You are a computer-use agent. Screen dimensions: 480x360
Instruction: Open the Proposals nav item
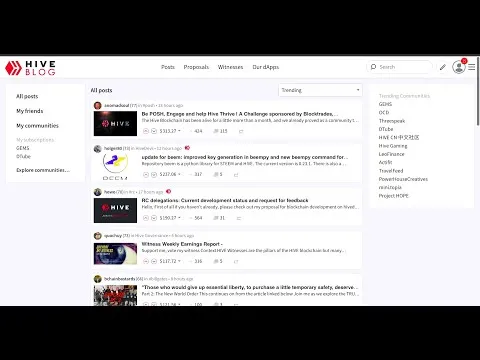(x=196, y=67)
